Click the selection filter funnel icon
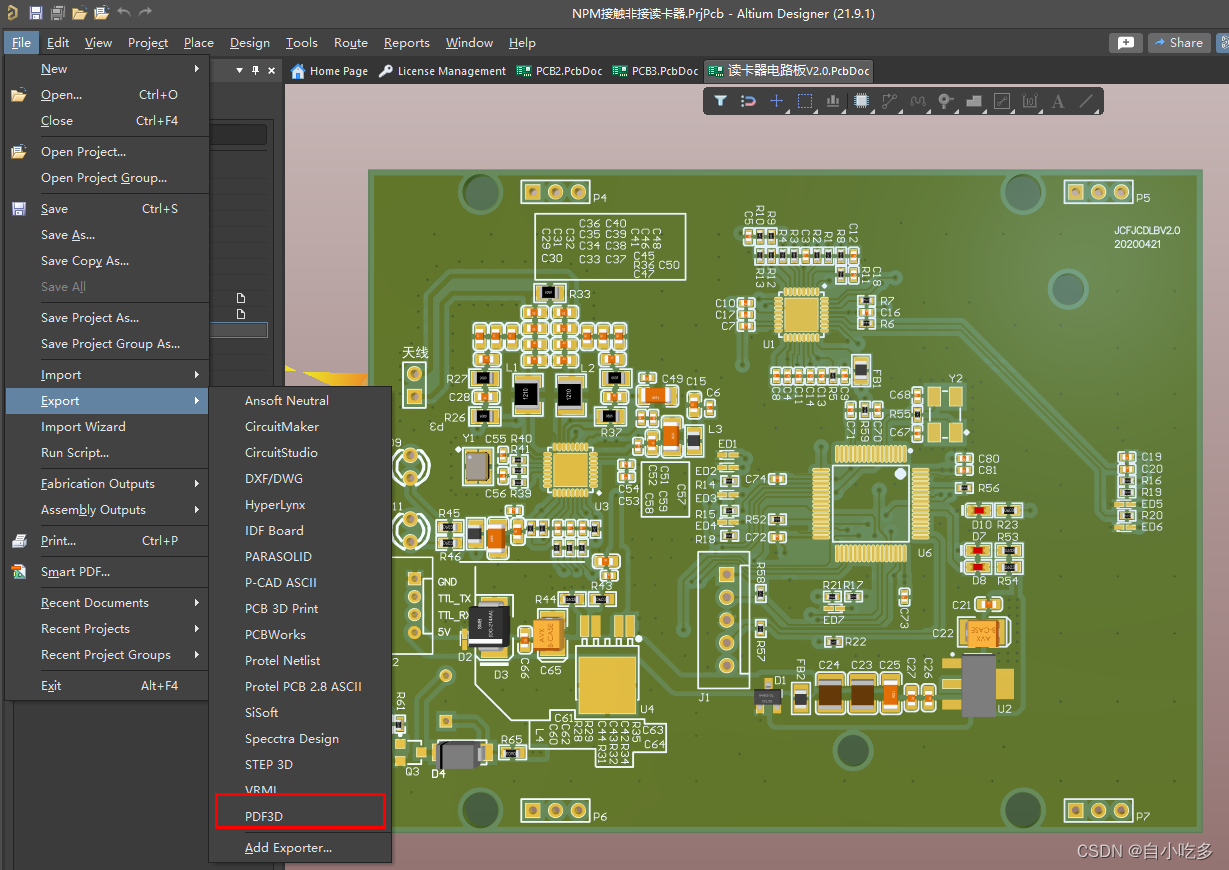 (x=720, y=101)
